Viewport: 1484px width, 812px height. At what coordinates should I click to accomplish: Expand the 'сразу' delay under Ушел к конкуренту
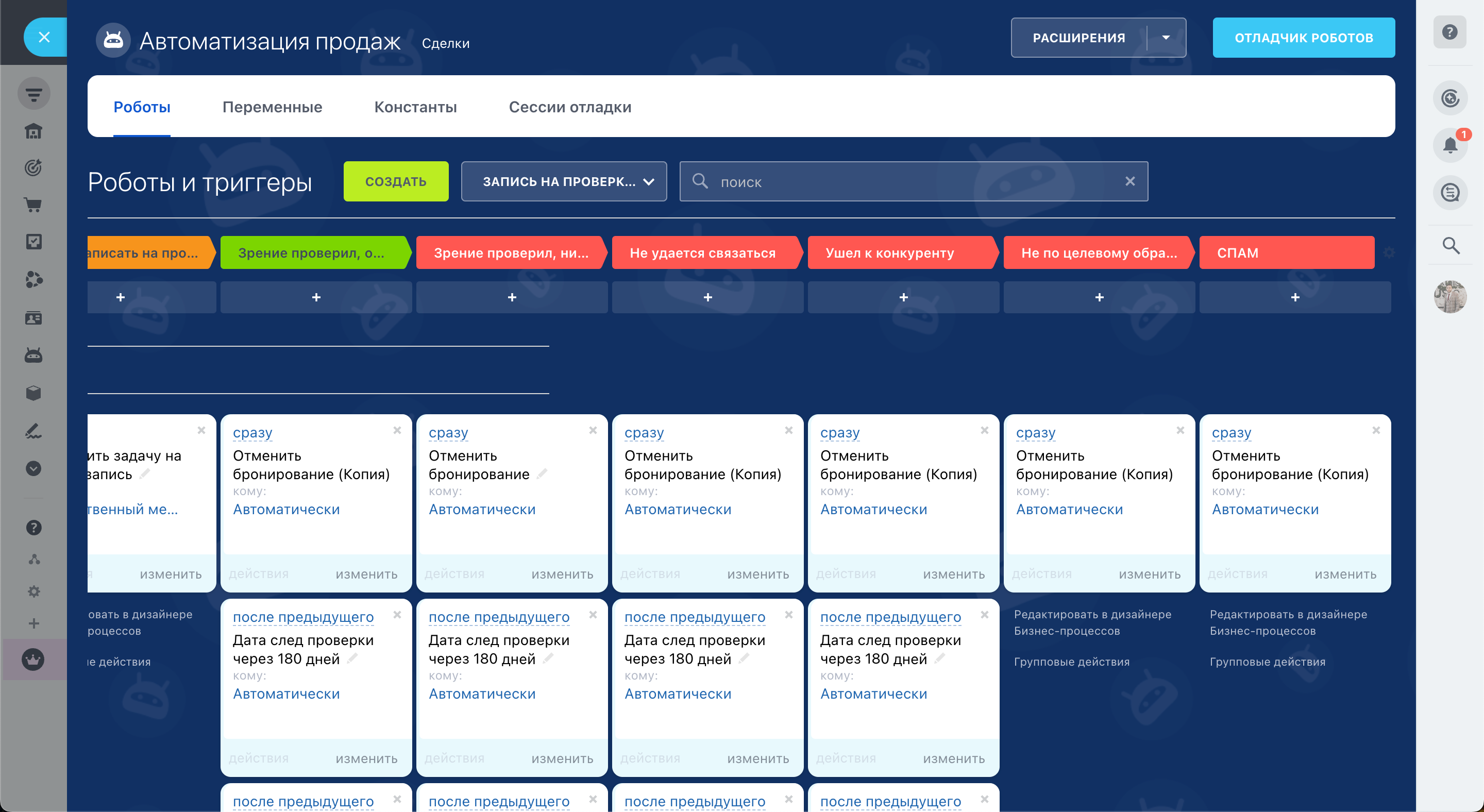click(x=839, y=432)
